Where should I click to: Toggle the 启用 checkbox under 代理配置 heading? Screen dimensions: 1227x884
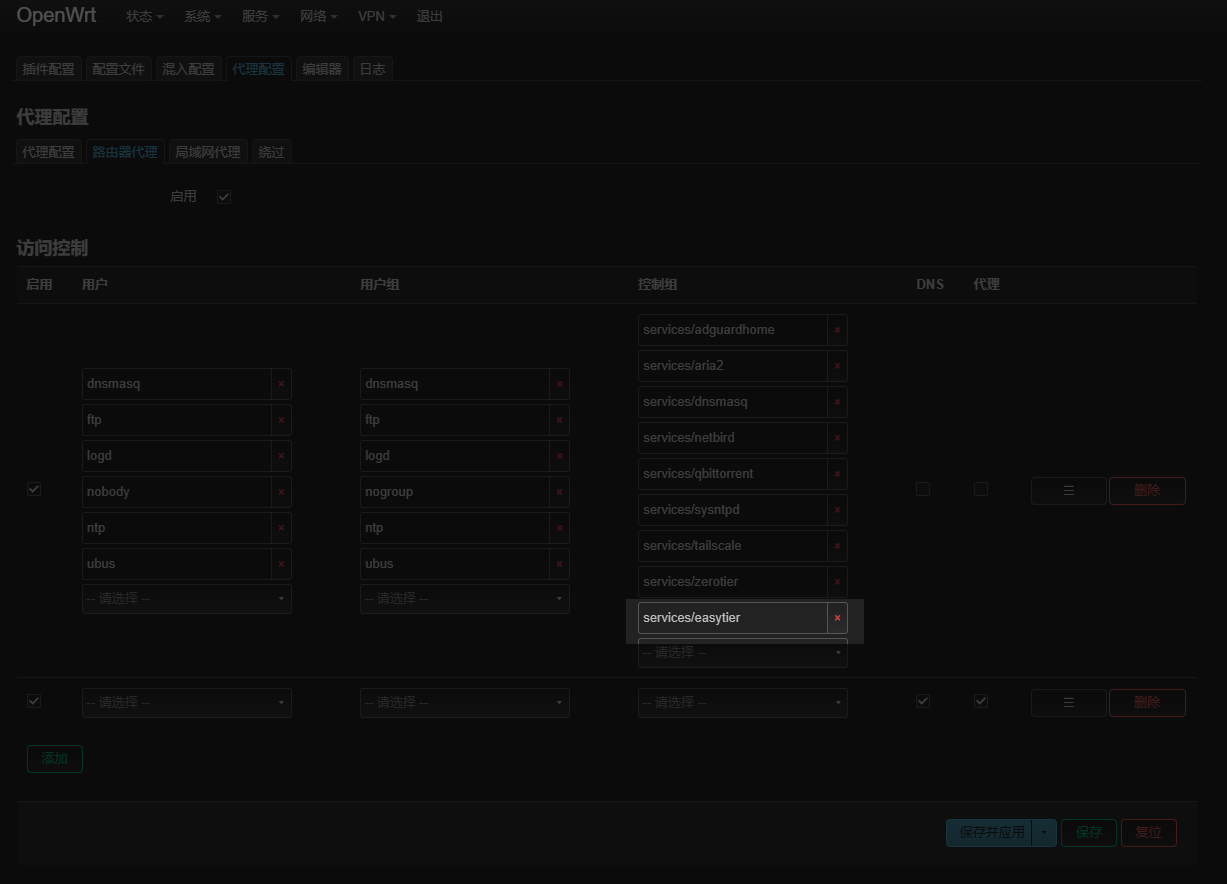pyautogui.click(x=224, y=197)
